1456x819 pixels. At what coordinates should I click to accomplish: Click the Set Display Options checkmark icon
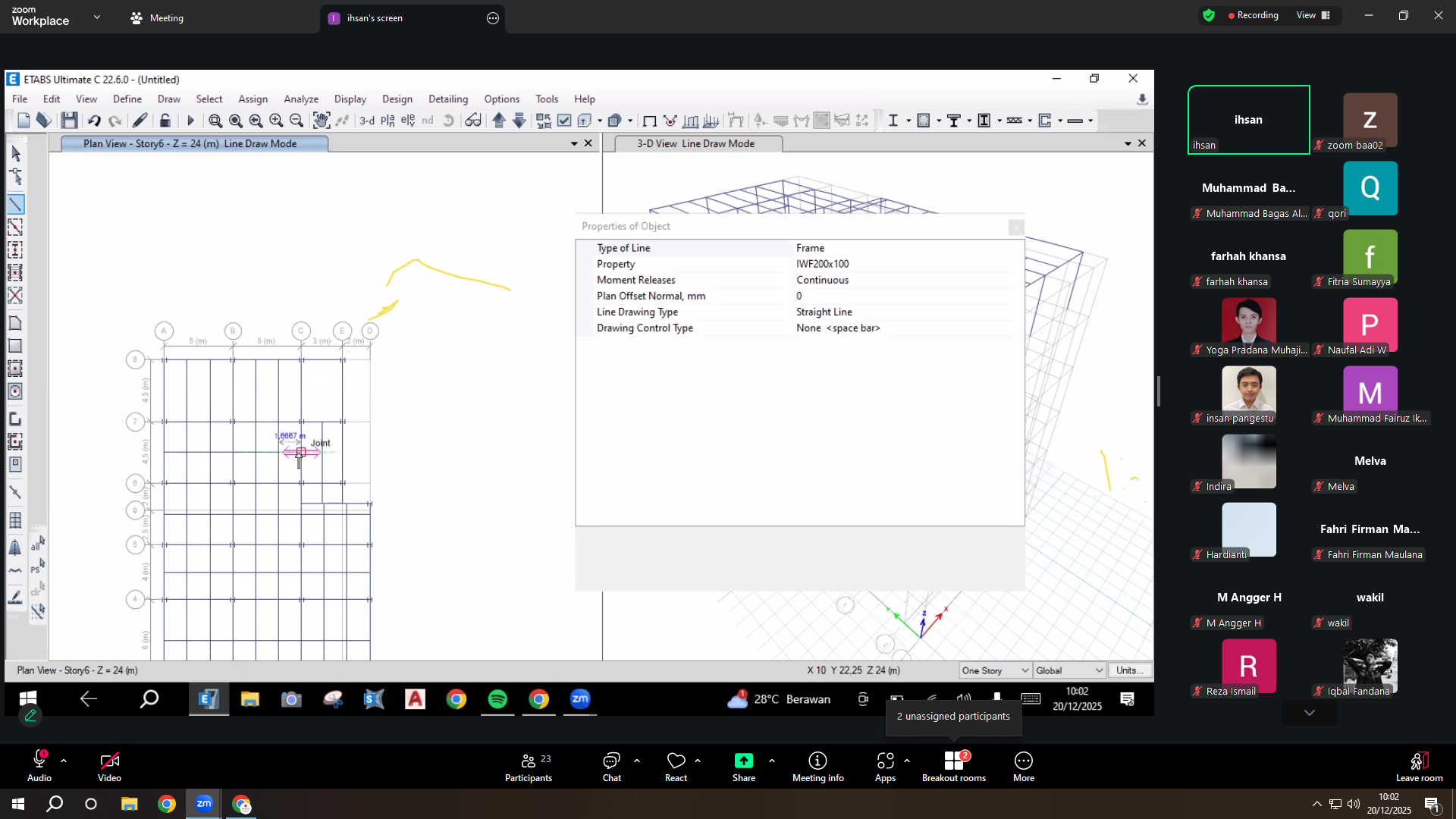tap(564, 120)
